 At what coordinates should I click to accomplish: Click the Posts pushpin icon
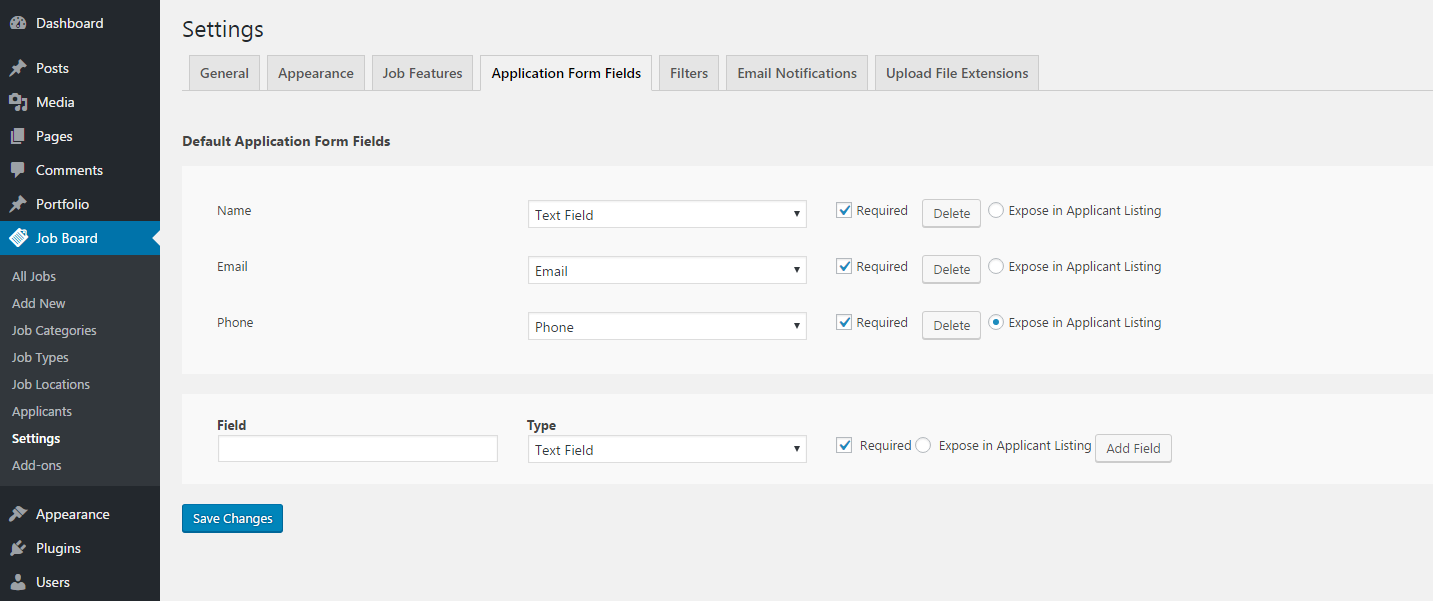coord(18,68)
